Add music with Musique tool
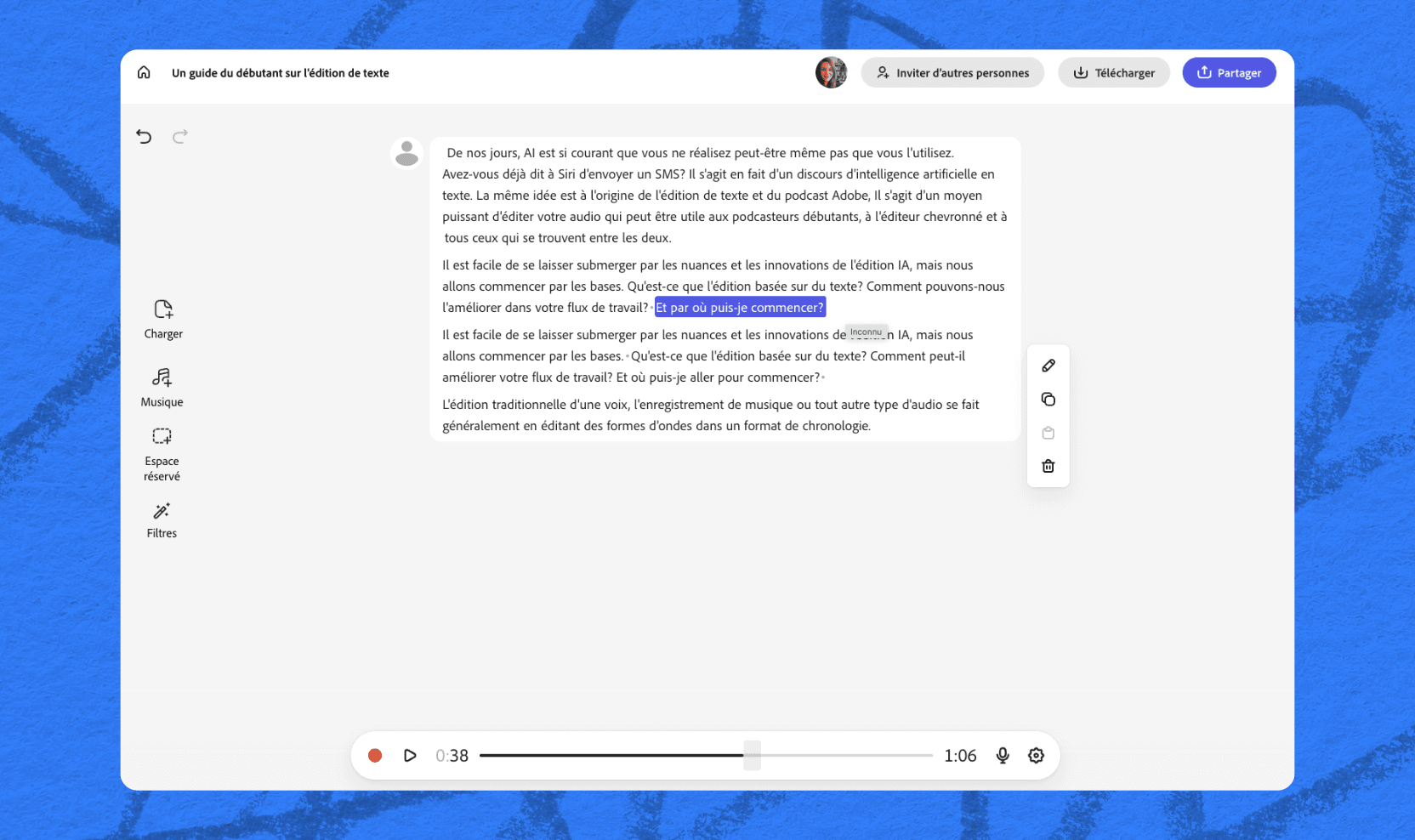 [162, 387]
